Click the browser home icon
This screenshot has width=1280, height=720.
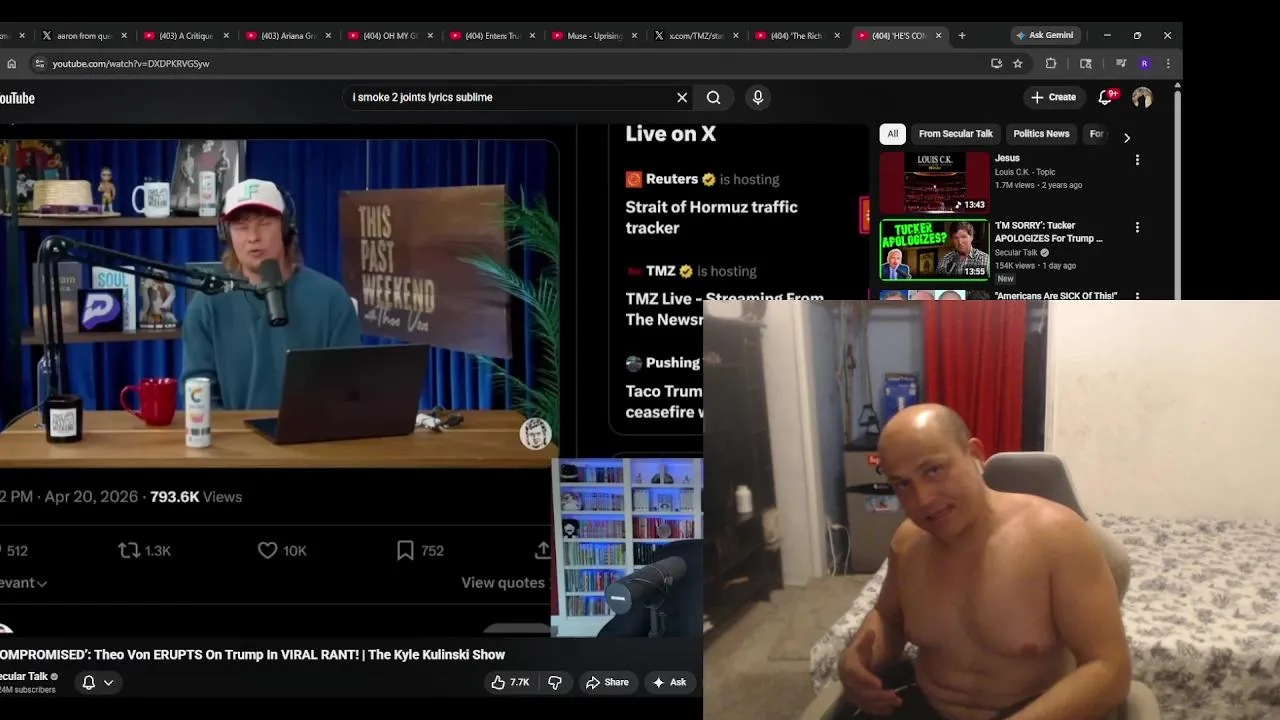[x=11, y=63]
